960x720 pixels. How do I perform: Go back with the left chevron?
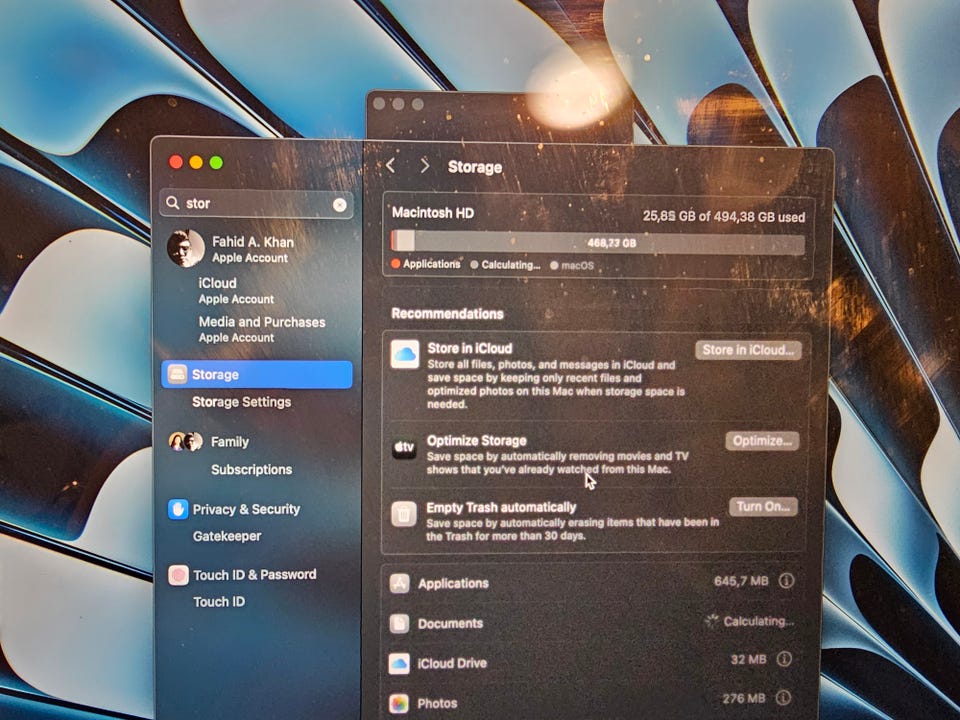click(x=391, y=165)
